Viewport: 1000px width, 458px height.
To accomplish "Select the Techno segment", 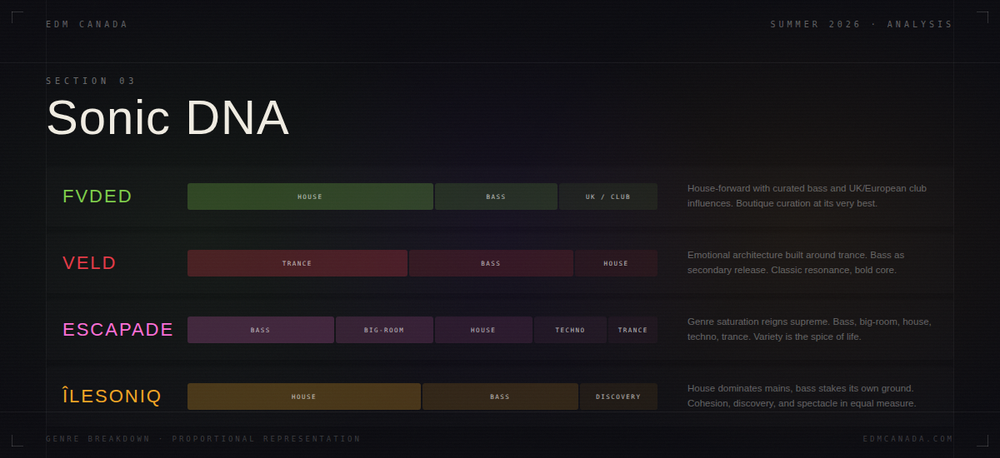I will [570, 330].
